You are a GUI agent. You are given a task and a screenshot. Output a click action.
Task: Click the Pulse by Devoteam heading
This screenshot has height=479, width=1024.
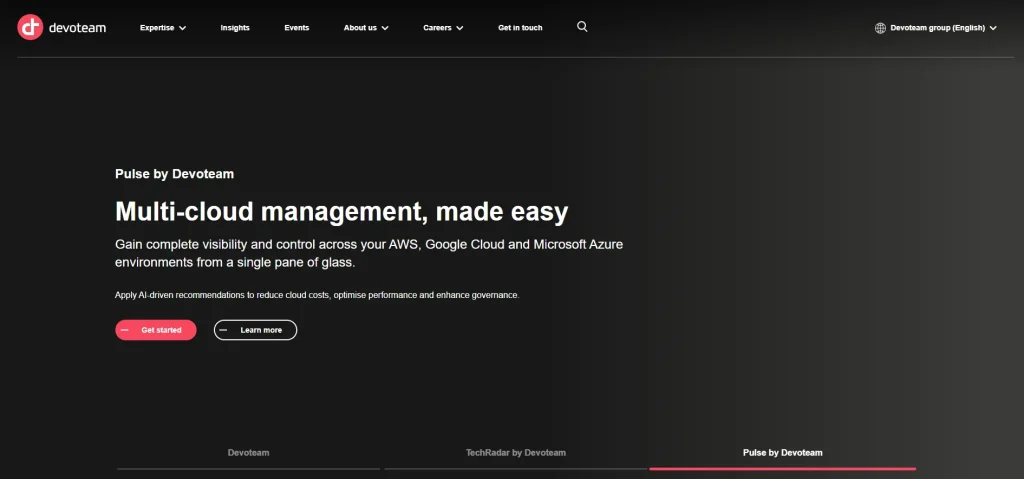174,174
